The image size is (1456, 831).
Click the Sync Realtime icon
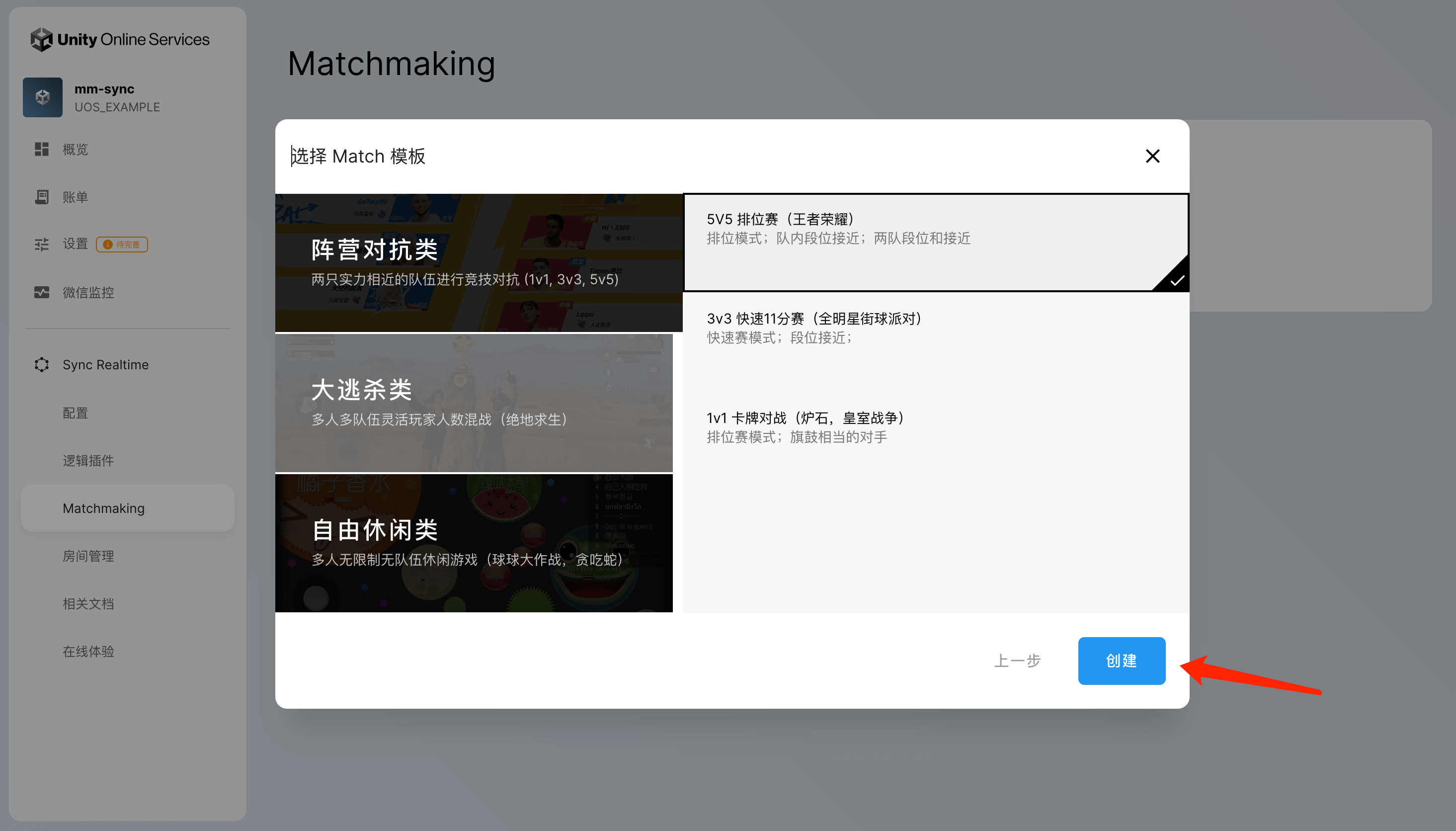pyautogui.click(x=42, y=365)
